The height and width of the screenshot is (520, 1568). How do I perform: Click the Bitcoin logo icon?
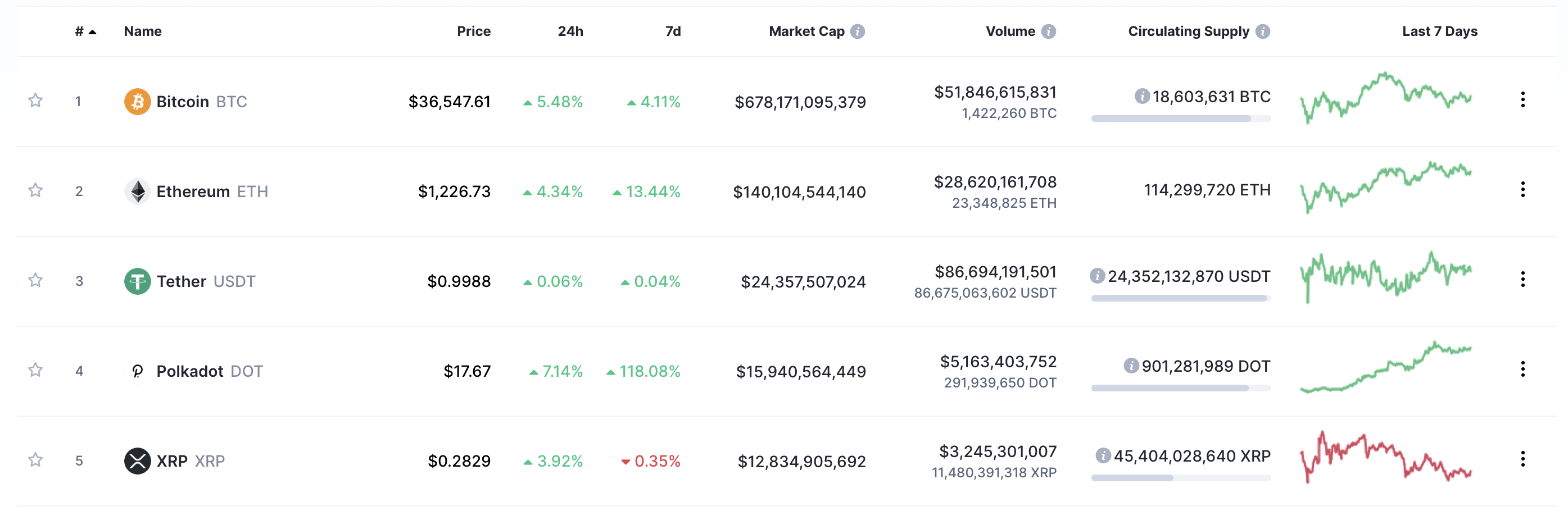(x=138, y=102)
